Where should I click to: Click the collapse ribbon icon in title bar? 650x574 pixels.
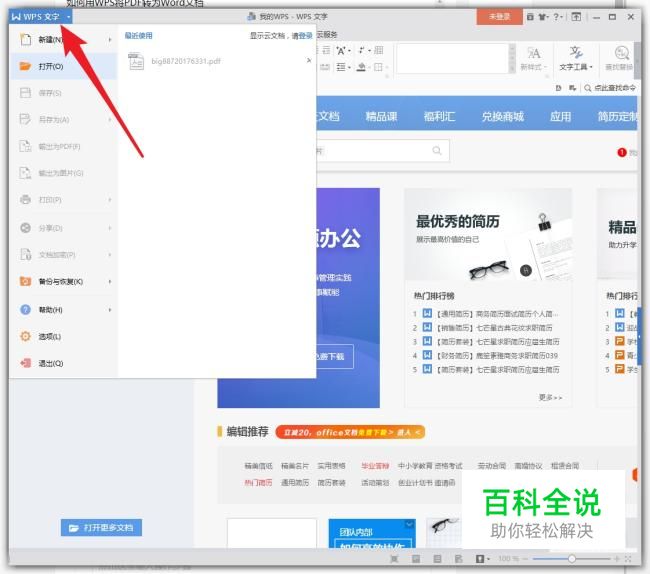pos(576,17)
